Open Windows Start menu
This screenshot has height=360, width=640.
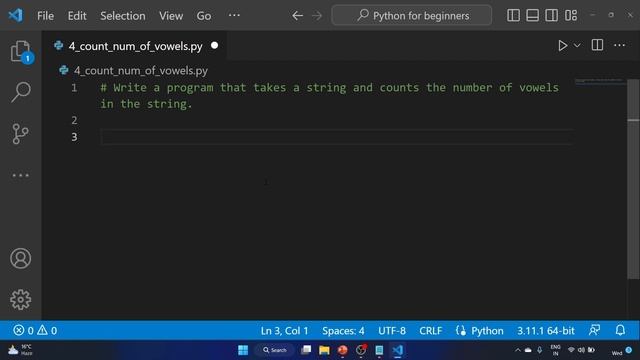pyautogui.click(x=243, y=350)
